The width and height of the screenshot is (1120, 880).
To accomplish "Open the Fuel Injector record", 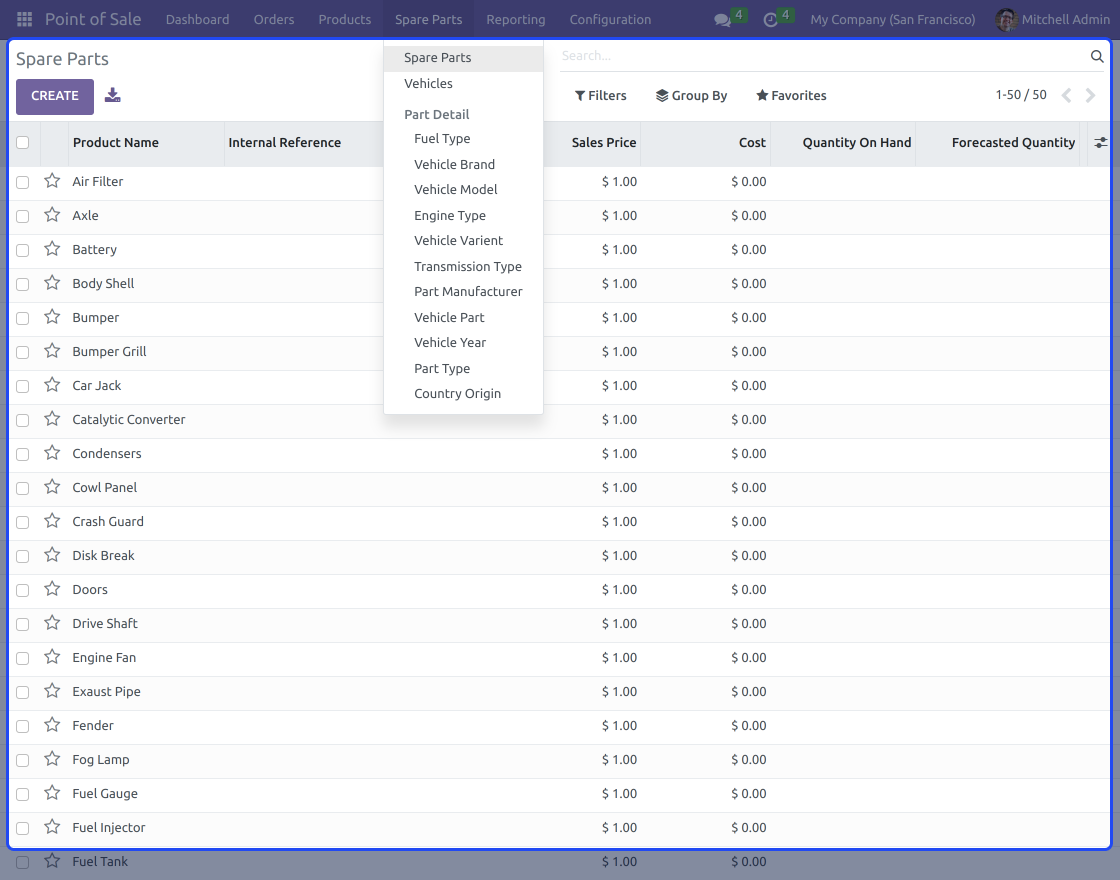I will [109, 827].
